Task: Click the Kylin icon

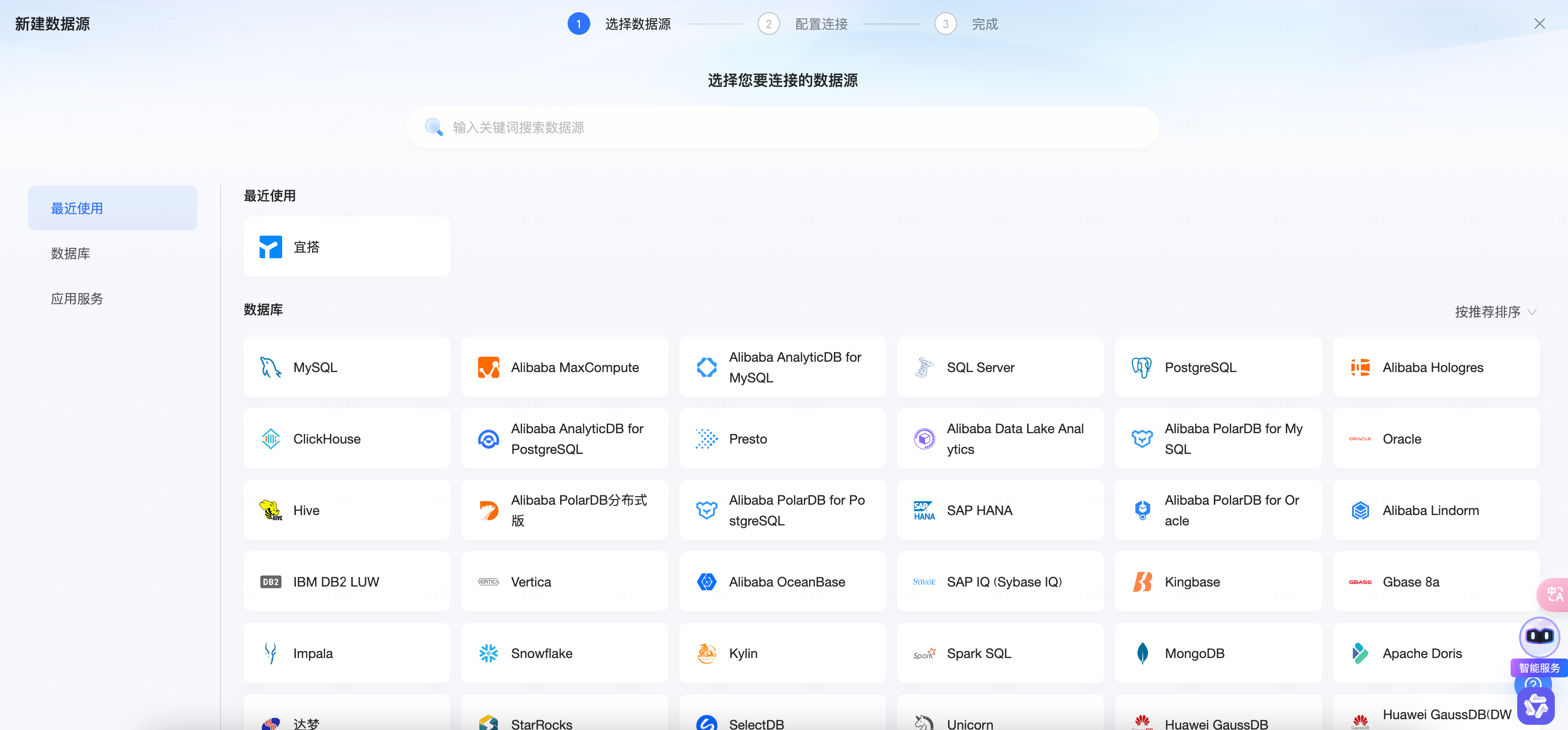Action: (x=706, y=653)
